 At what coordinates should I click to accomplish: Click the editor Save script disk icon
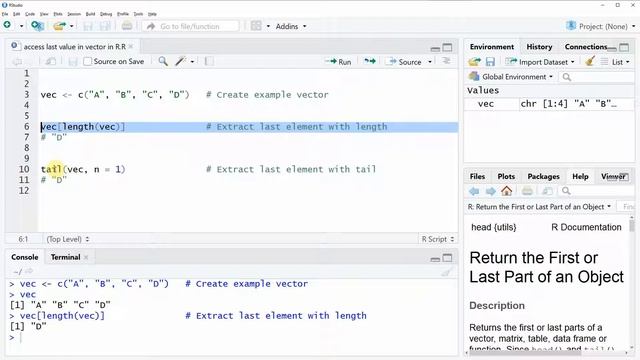click(x=73, y=62)
